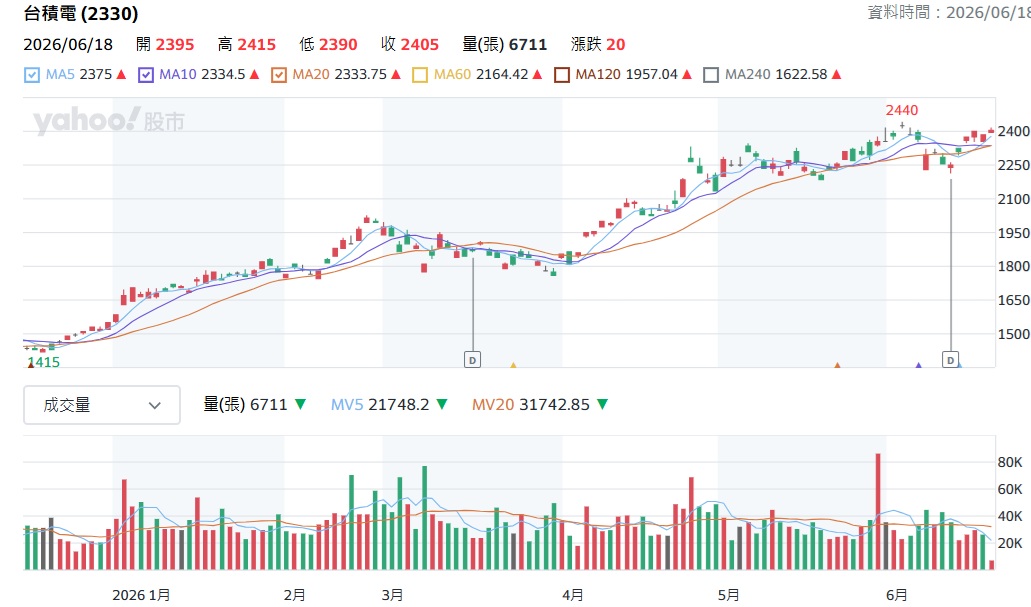Click the dark red triangle below 1415
This screenshot has width=1031, height=607.
31,364
